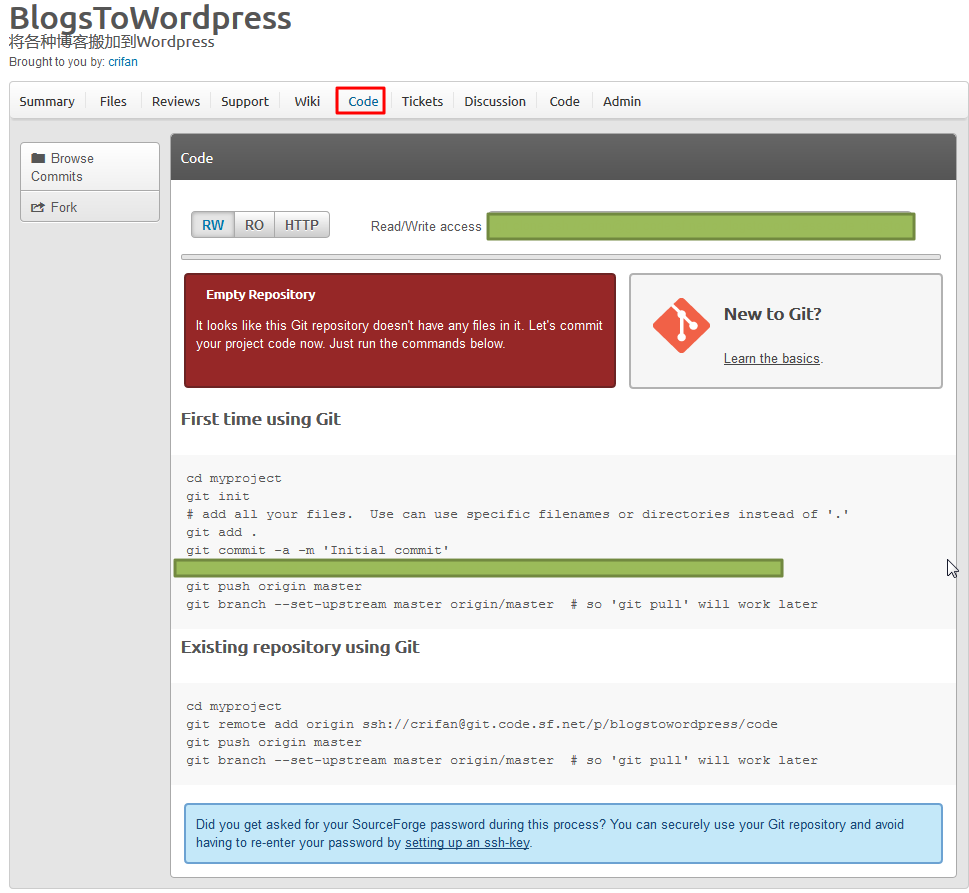Click the git remote add origin command
The image size is (969, 893).
pos(482,724)
